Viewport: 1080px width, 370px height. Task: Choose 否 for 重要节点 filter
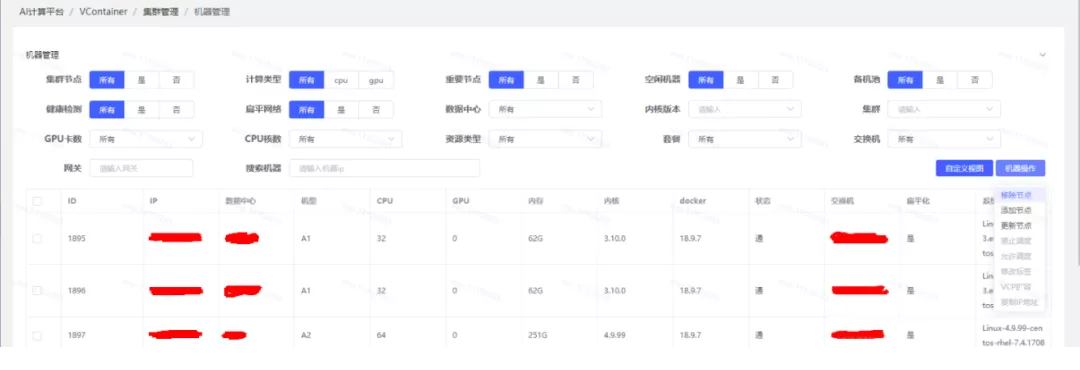click(x=576, y=80)
